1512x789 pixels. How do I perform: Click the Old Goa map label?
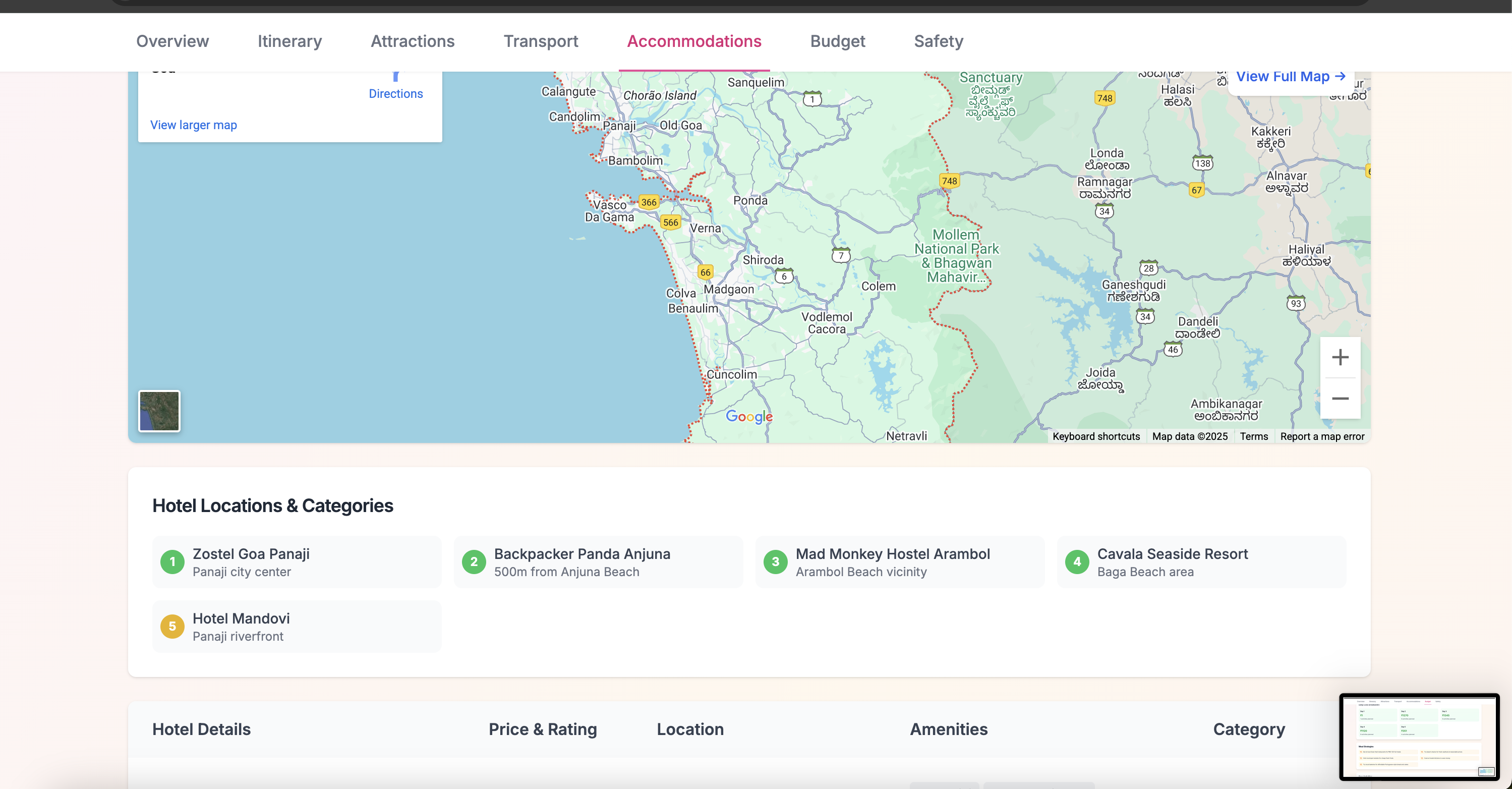coord(680,125)
